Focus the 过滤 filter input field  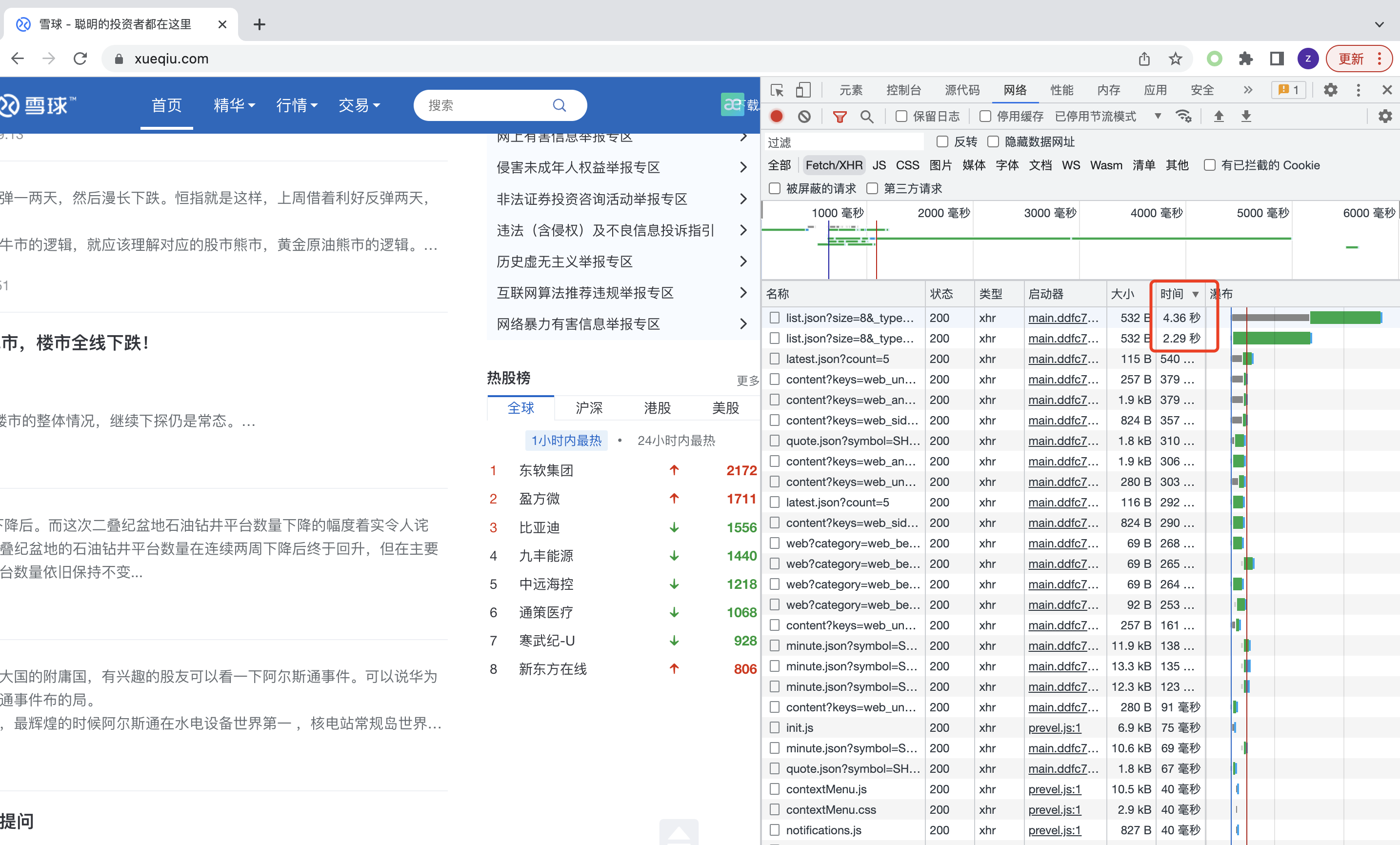pyautogui.click(x=844, y=141)
